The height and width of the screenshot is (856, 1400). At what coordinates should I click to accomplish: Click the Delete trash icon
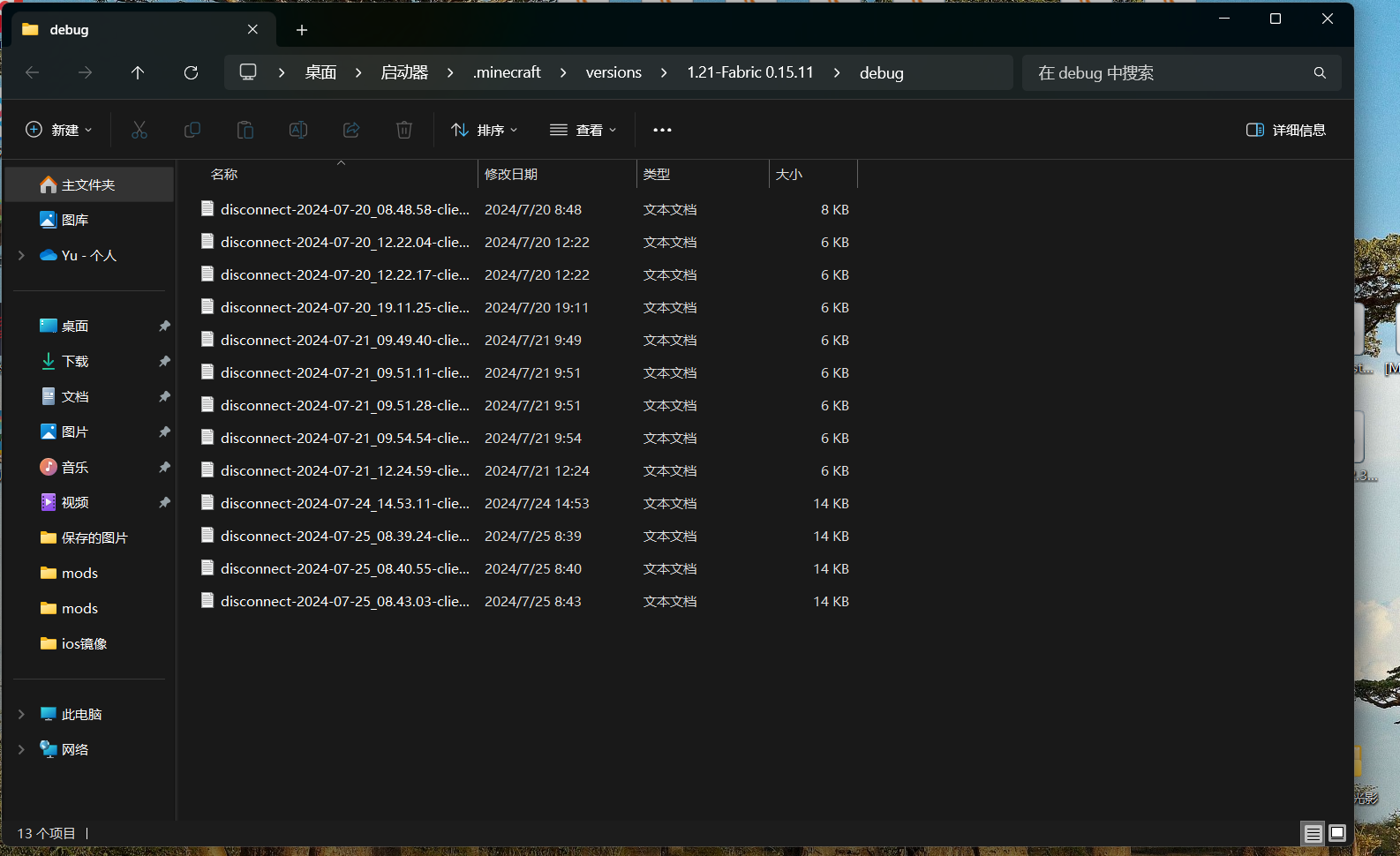[x=404, y=130]
